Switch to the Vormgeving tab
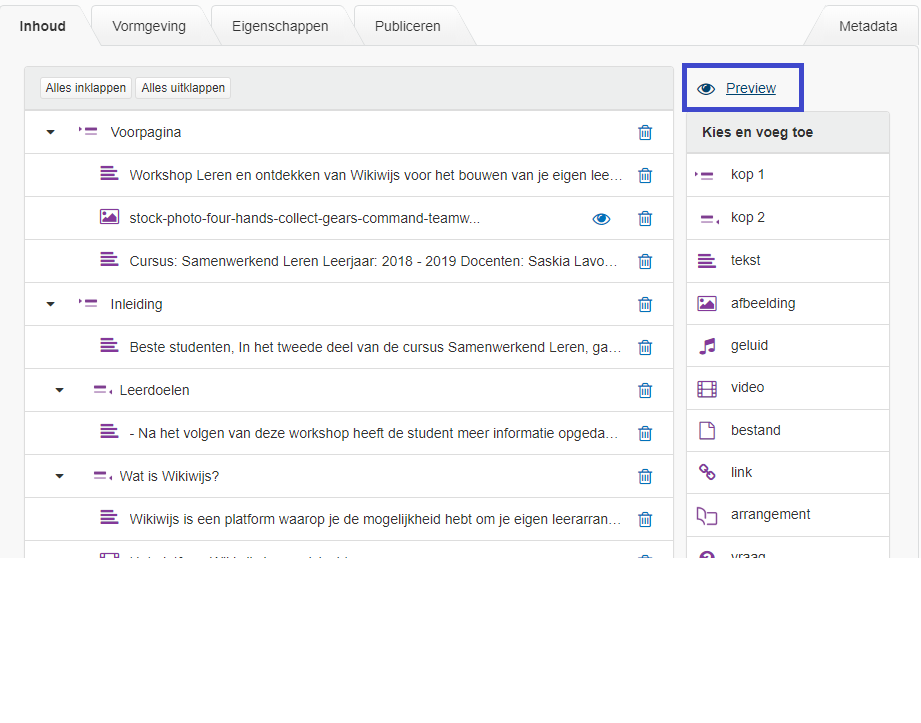 point(149,26)
